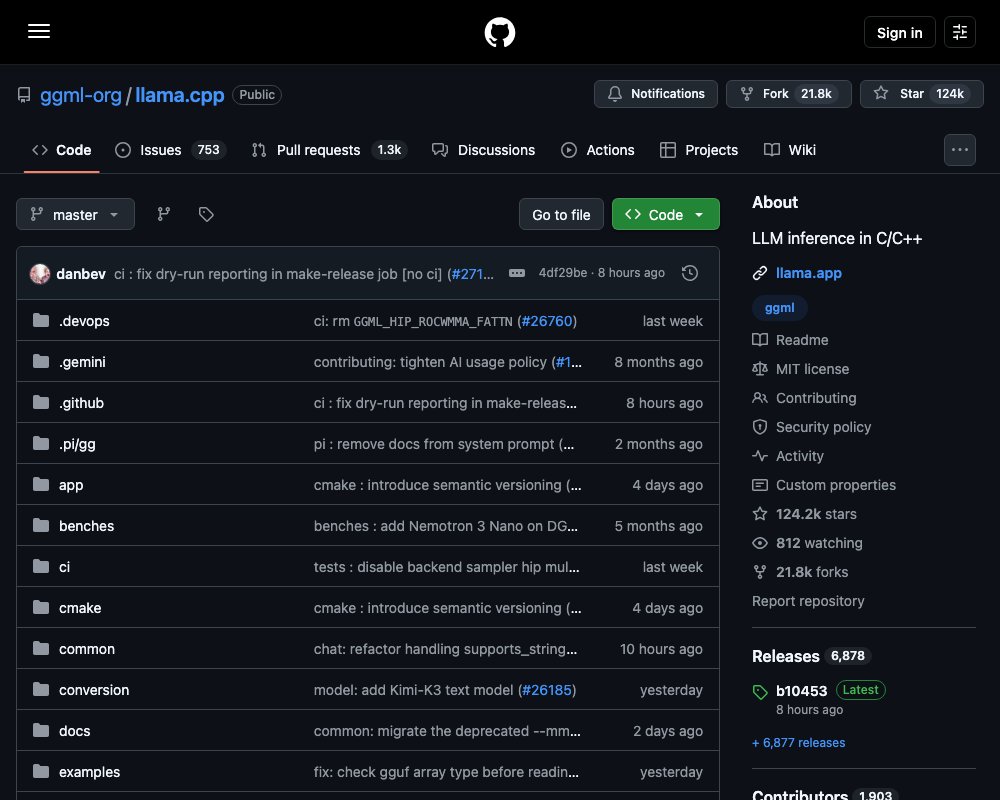
Task: Open the Actions tab
Action: point(598,150)
